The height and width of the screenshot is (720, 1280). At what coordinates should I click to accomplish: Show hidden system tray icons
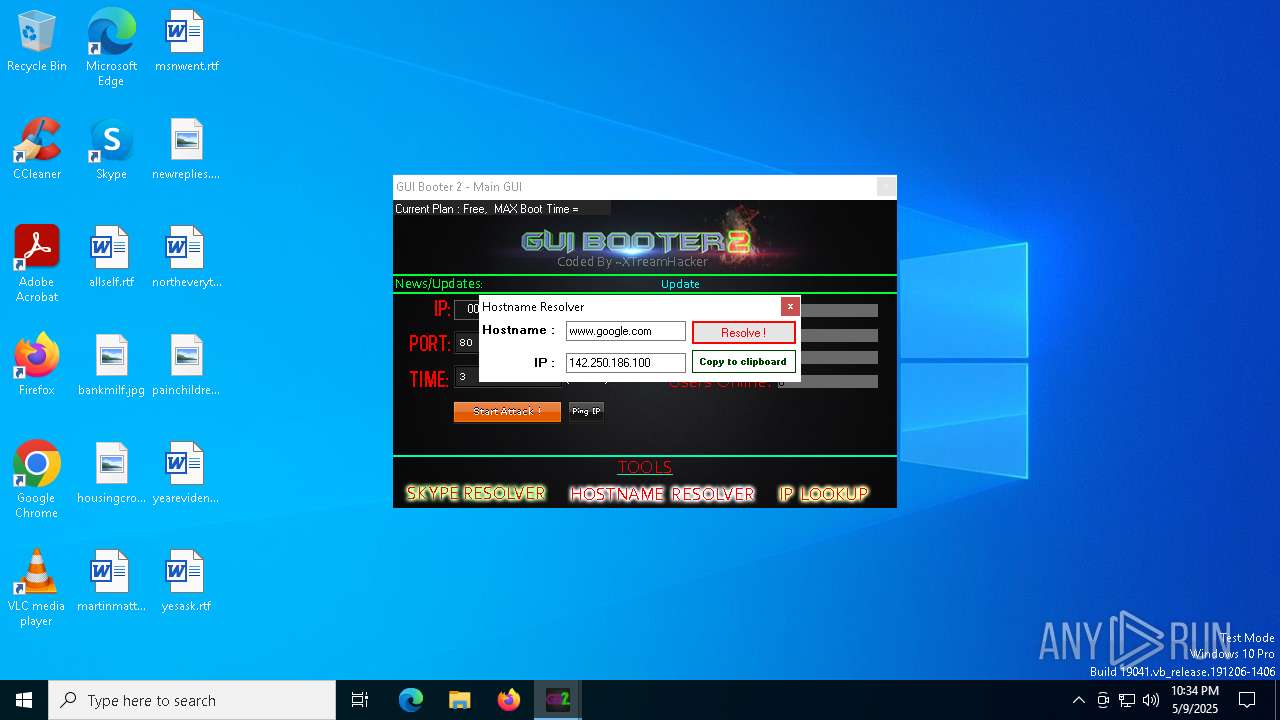click(1078, 700)
